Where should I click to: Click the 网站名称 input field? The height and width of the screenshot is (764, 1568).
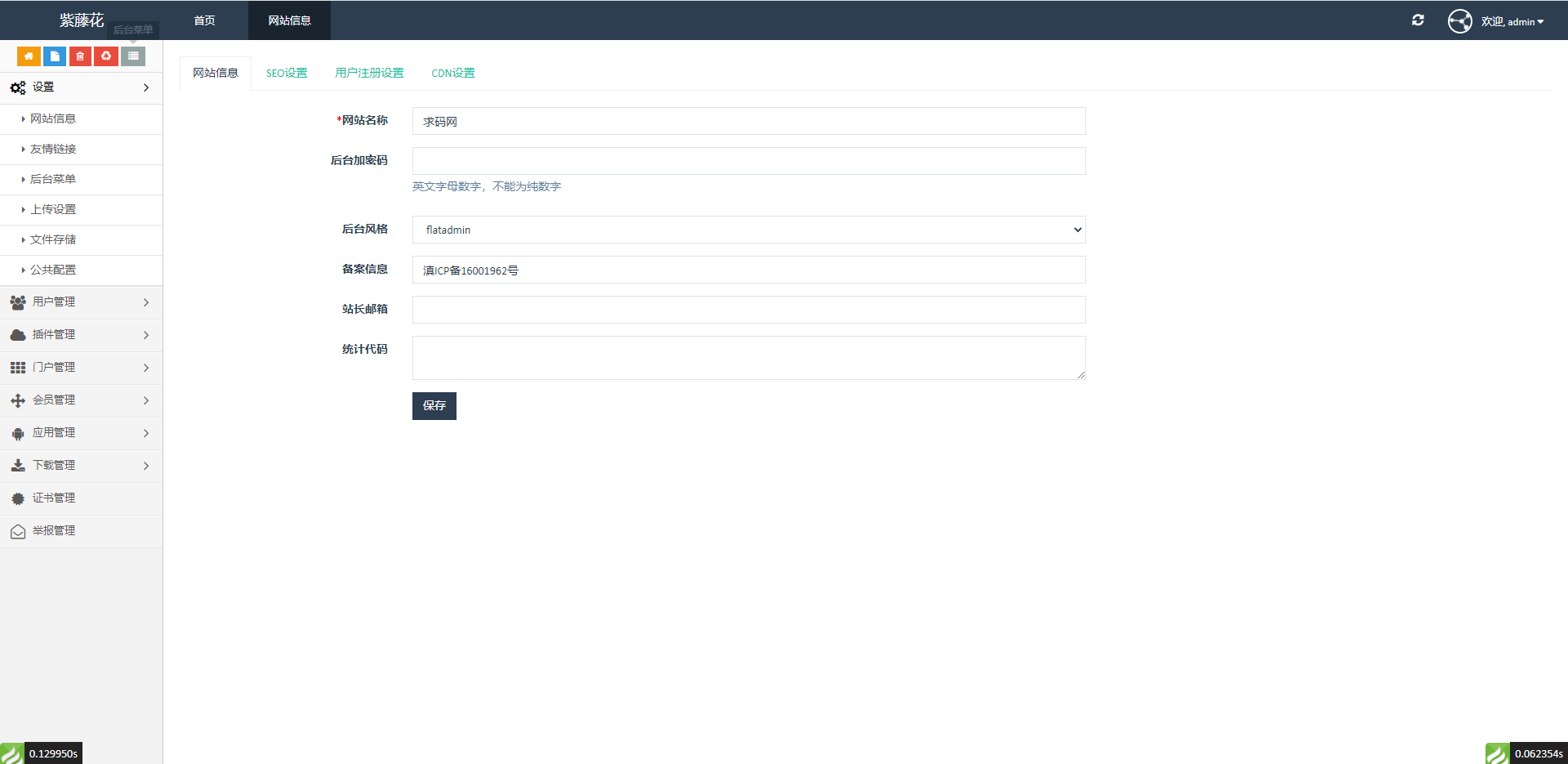point(749,121)
